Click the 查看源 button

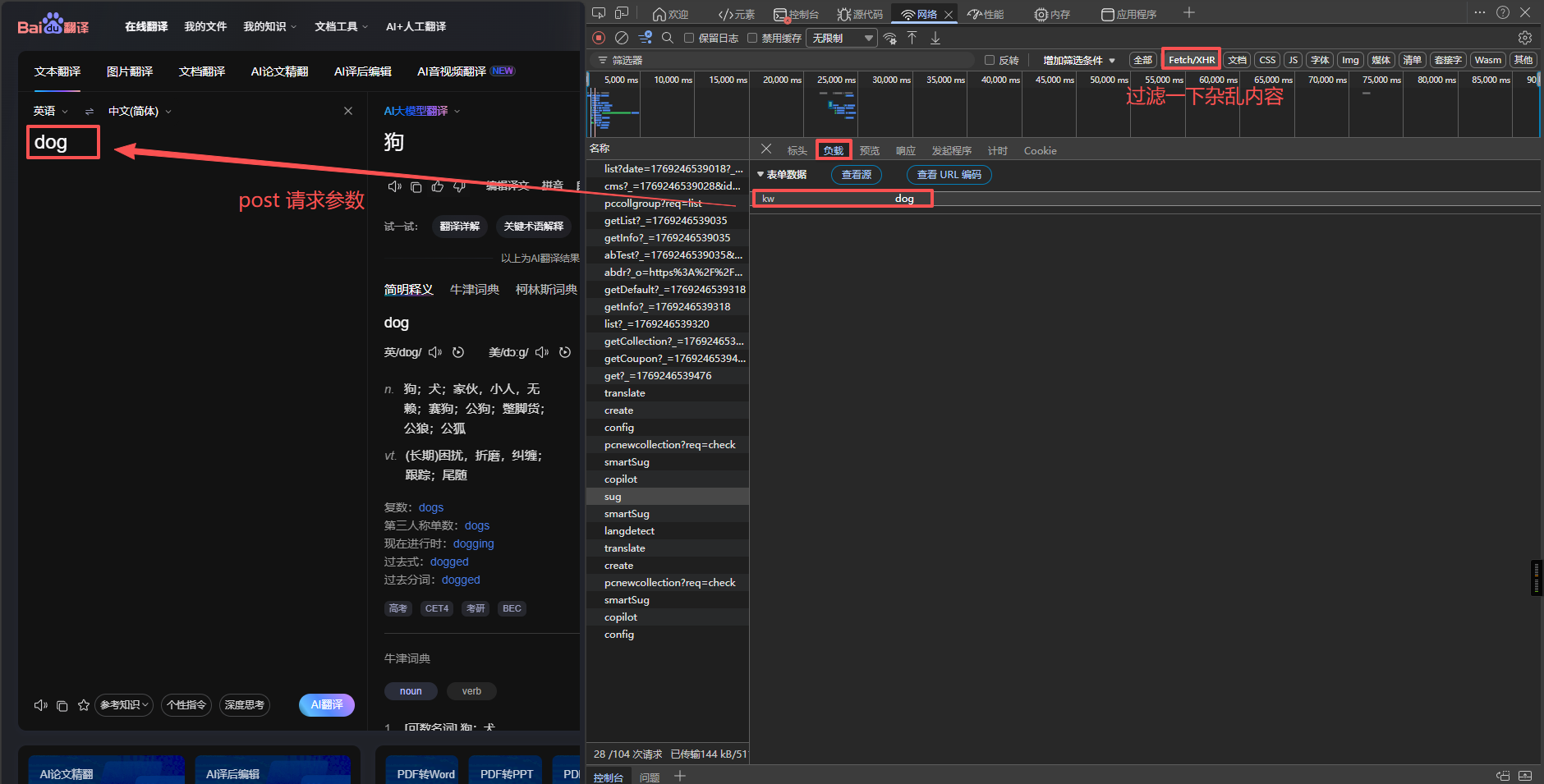tap(856, 175)
